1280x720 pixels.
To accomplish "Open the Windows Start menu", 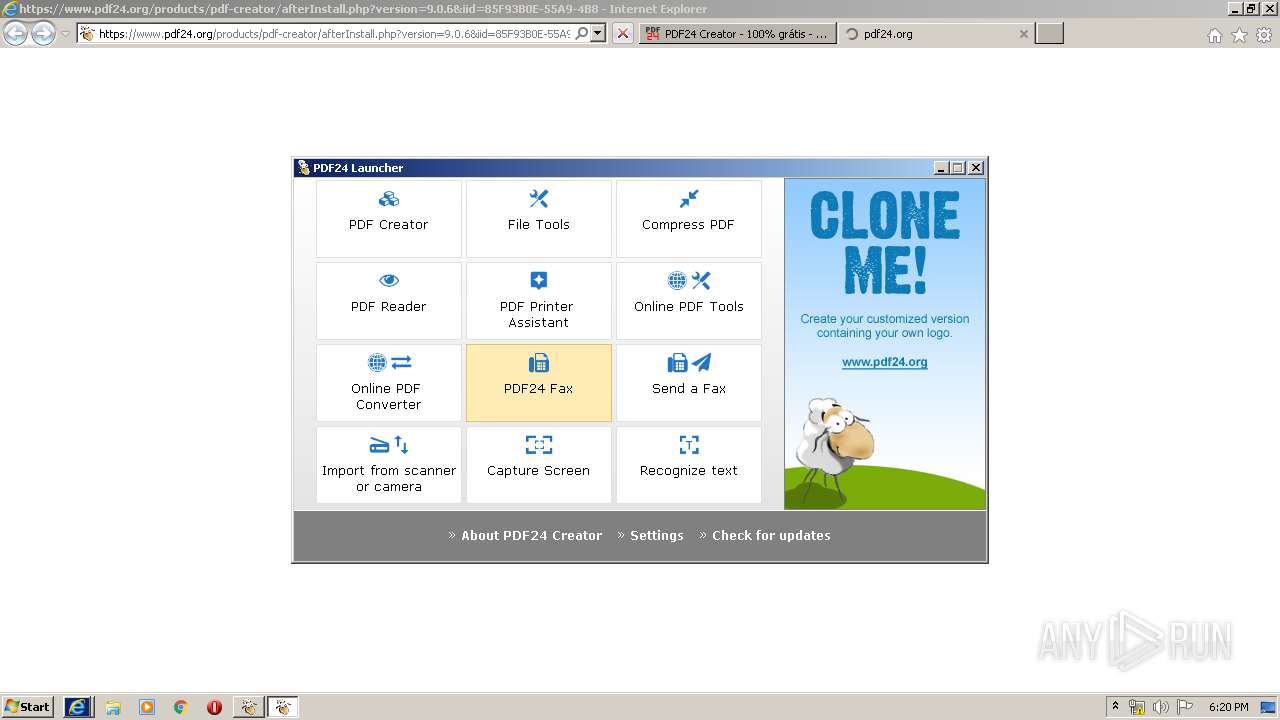I will [27, 706].
